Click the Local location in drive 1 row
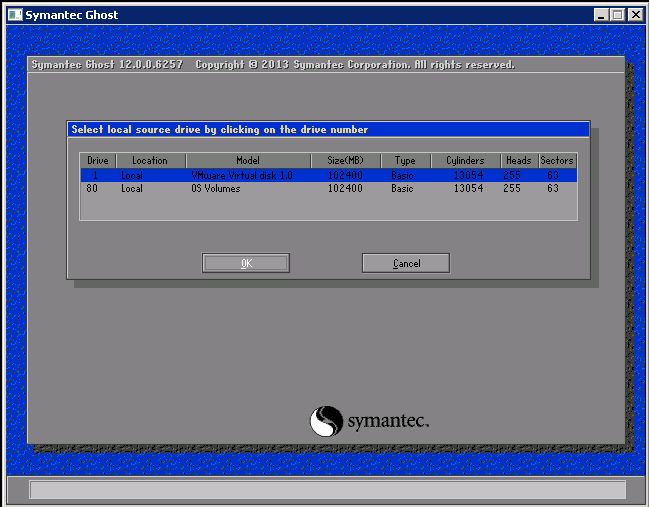 coord(132,175)
